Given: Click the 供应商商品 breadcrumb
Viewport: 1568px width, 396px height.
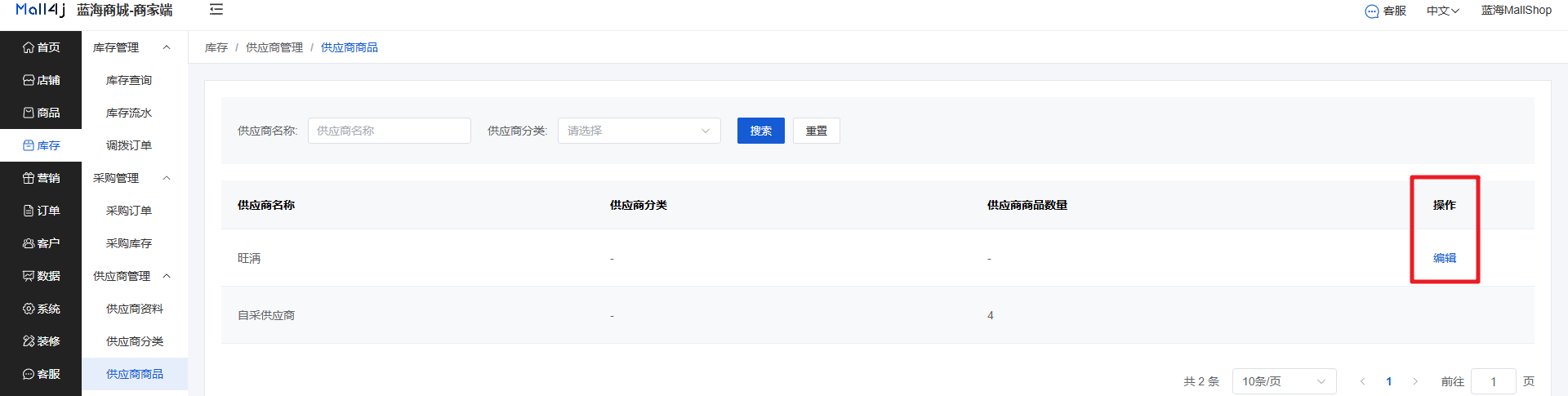Looking at the screenshot, I should [x=350, y=47].
